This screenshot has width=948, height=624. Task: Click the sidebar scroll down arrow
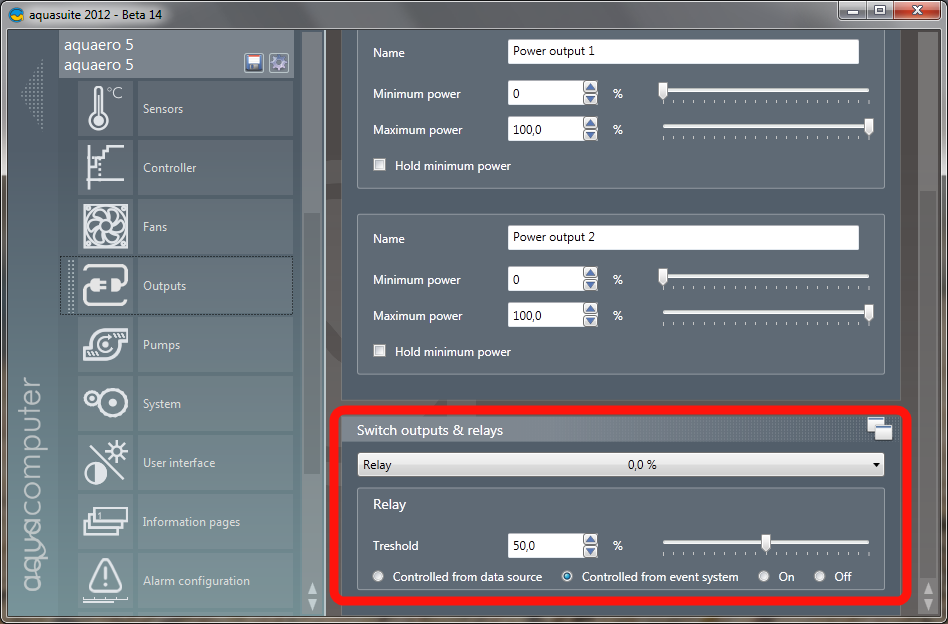312,603
